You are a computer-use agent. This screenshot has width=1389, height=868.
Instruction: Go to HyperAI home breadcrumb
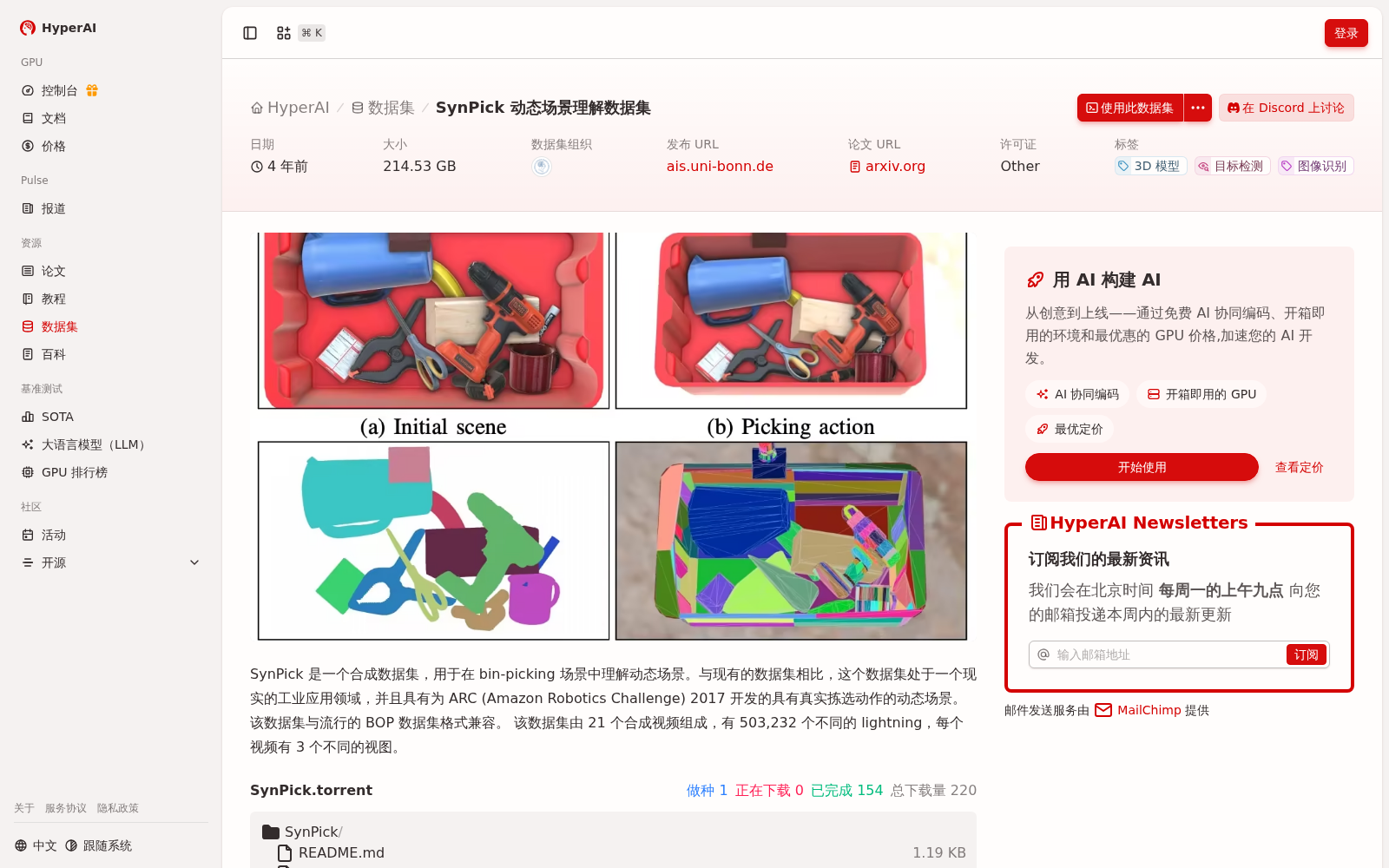pos(290,108)
